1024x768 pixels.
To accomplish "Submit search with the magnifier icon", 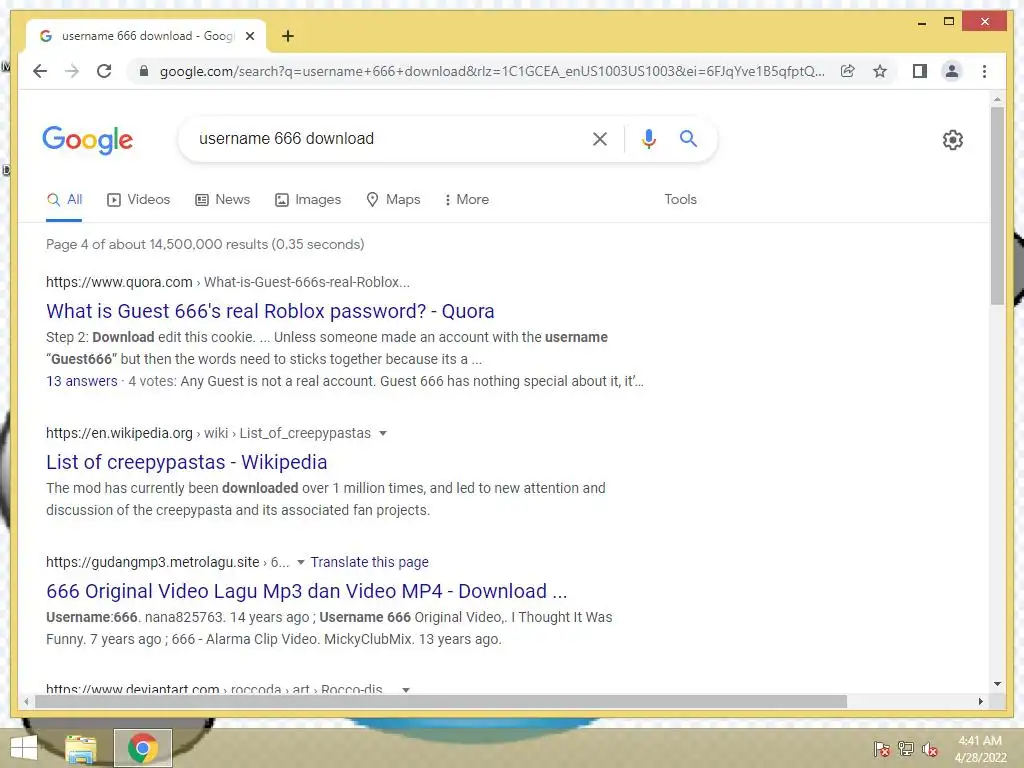I will click(x=688, y=138).
